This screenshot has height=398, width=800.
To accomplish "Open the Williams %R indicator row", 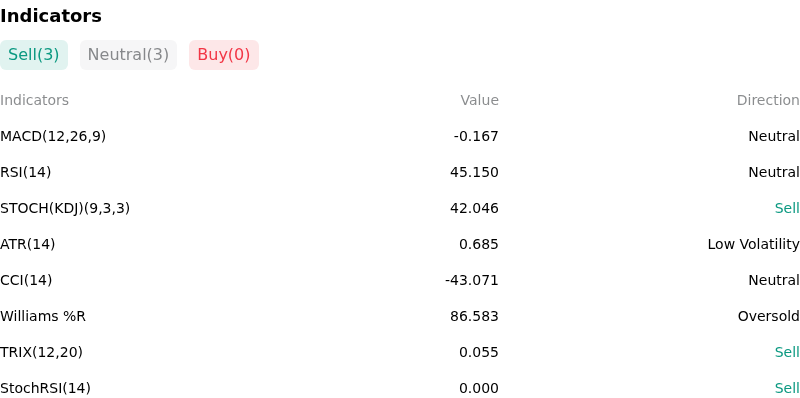I will pos(400,316).
